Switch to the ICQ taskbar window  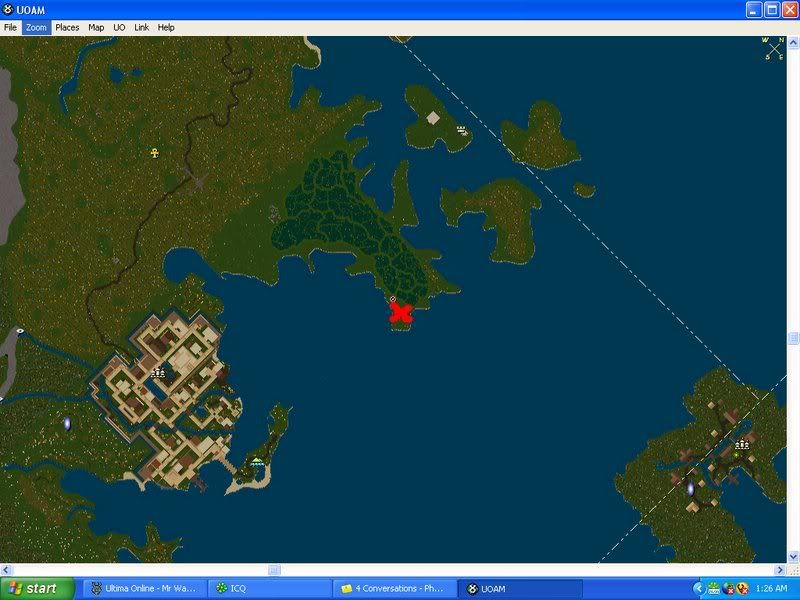point(270,589)
